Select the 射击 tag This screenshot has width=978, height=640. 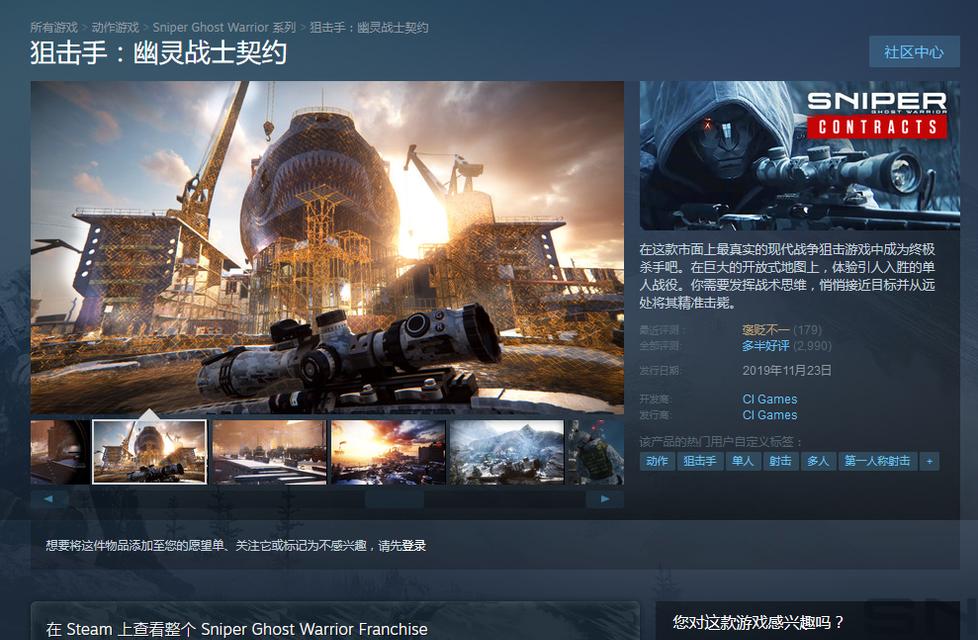tap(780, 461)
